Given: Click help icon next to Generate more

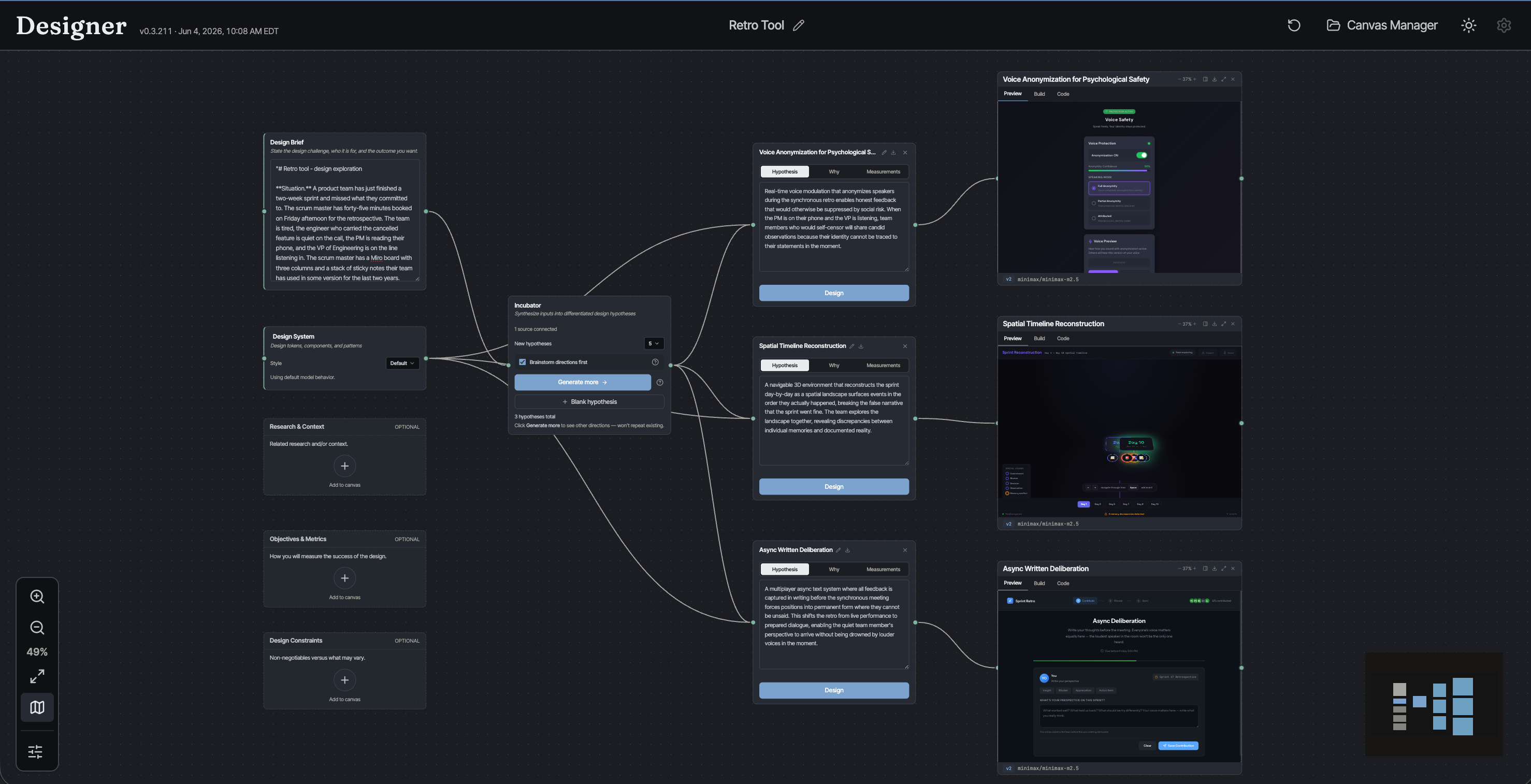Looking at the screenshot, I should [660, 382].
